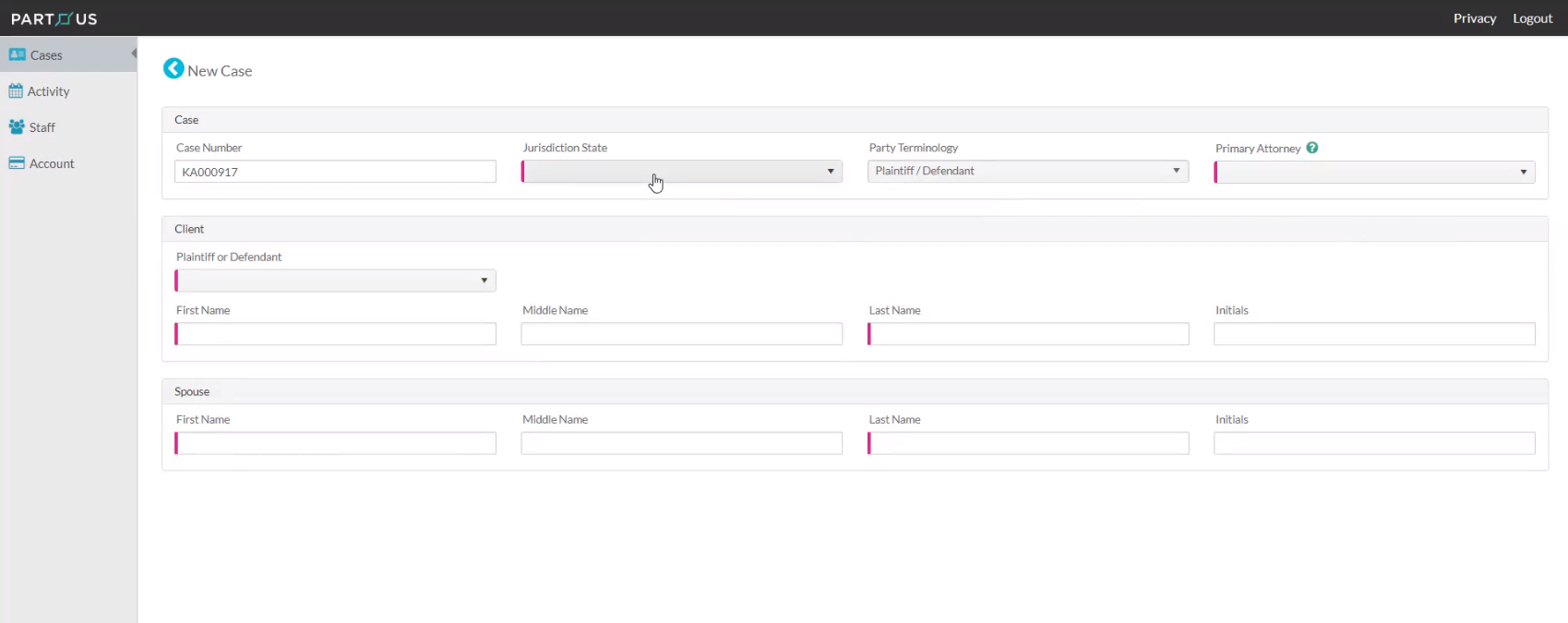Open the Jurisdiction State dropdown
Image resolution: width=1568 pixels, height=623 pixels.
pos(682,172)
